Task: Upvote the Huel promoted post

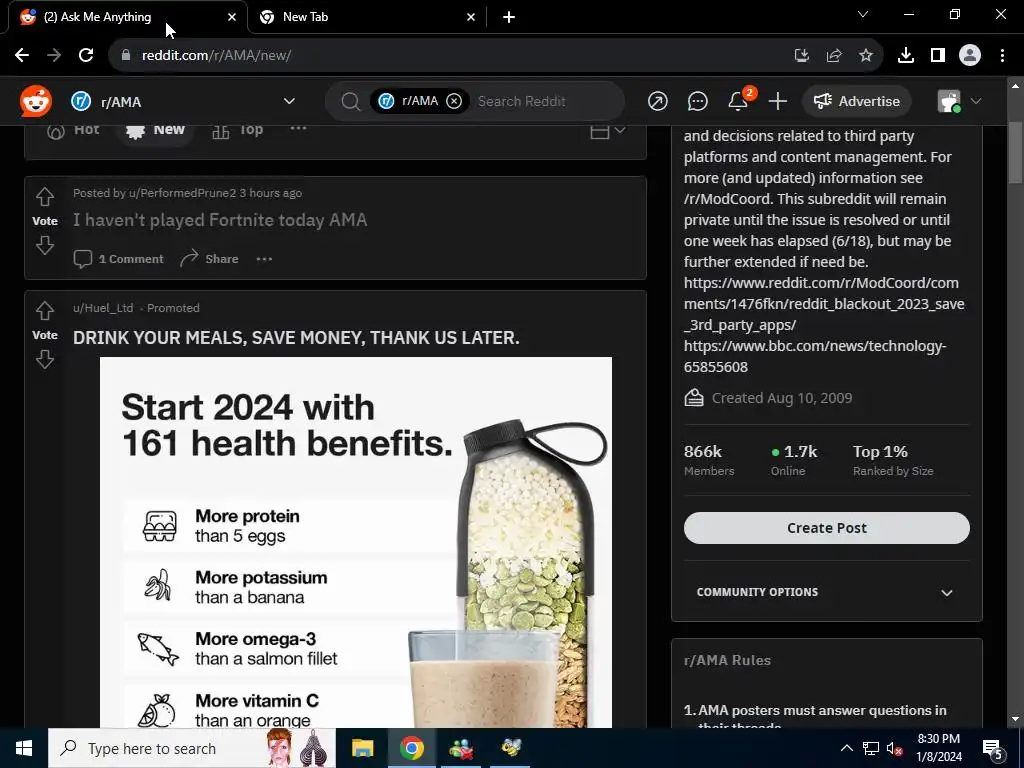Action: click(44, 310)
